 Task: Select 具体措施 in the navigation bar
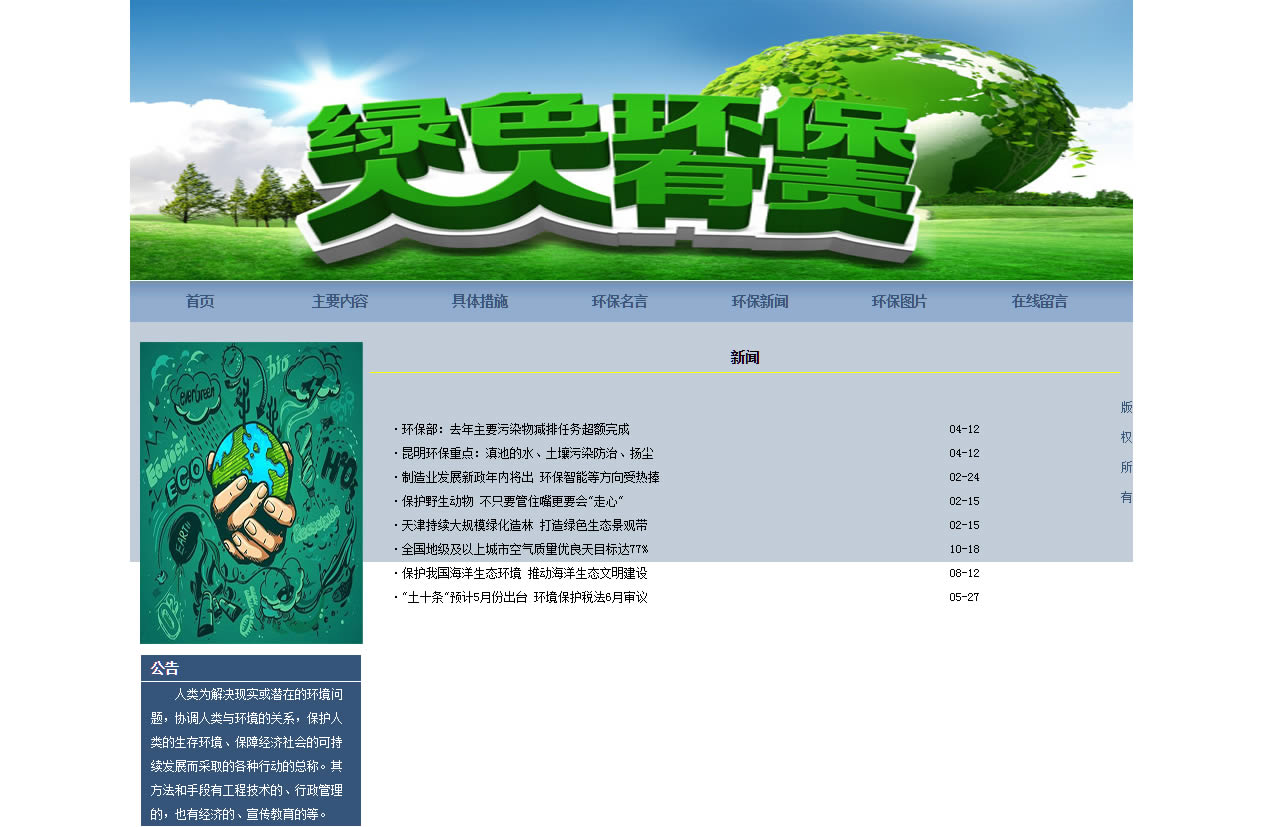(x=480, y=302)
